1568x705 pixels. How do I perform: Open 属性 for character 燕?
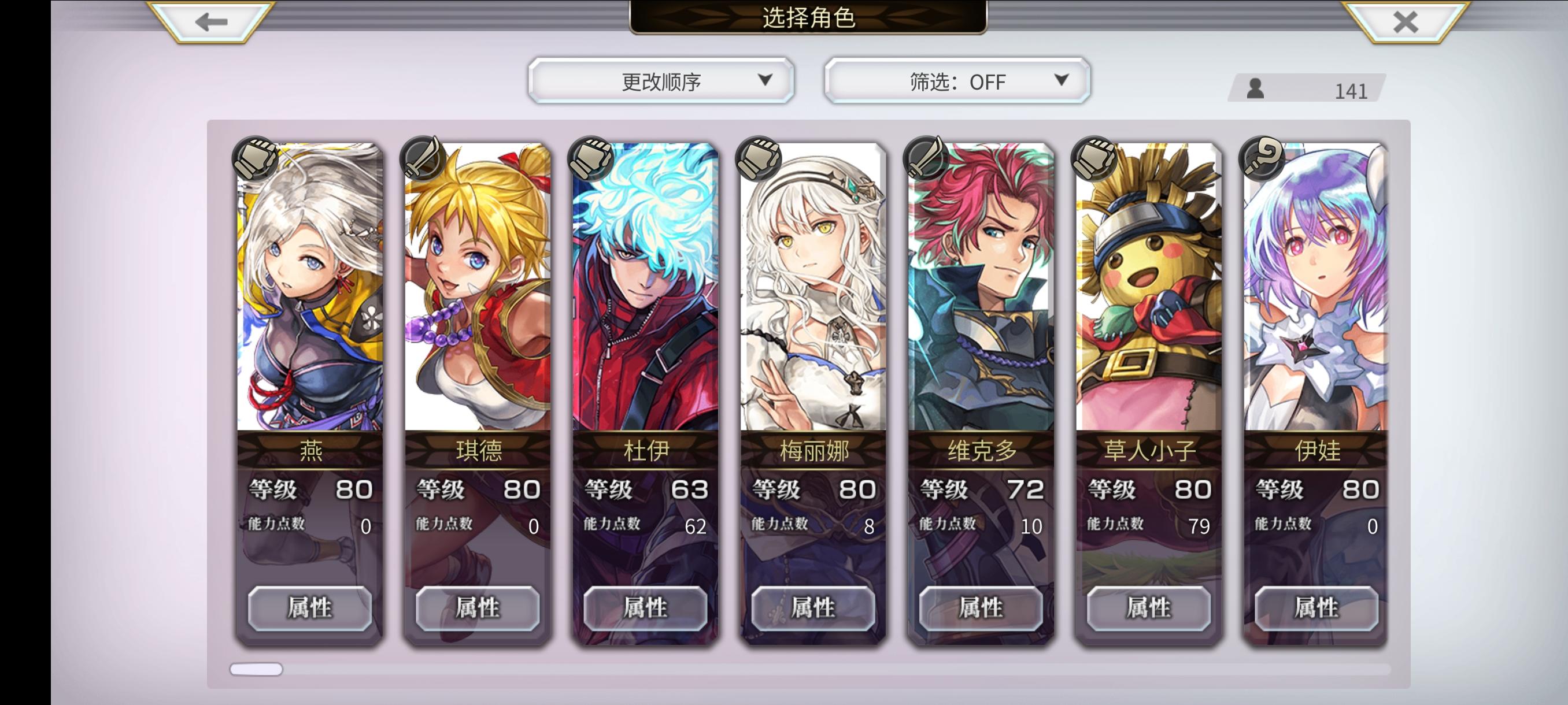click(x=310, y=608)
